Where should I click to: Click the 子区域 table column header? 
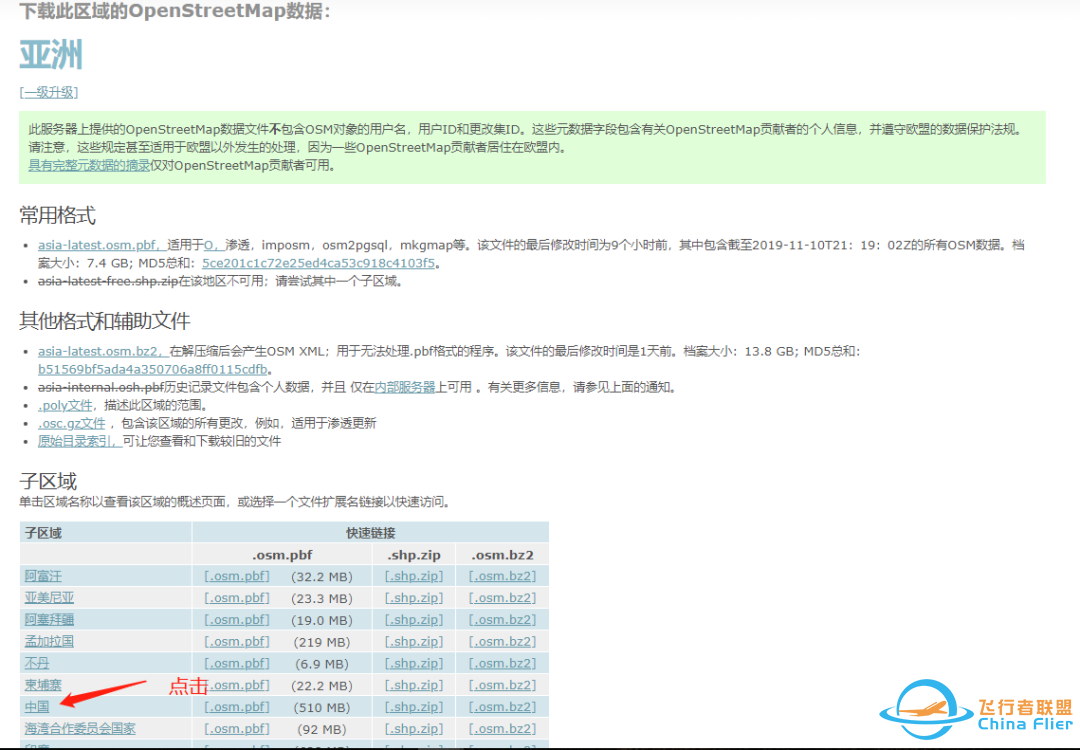[x=43, y=533]
